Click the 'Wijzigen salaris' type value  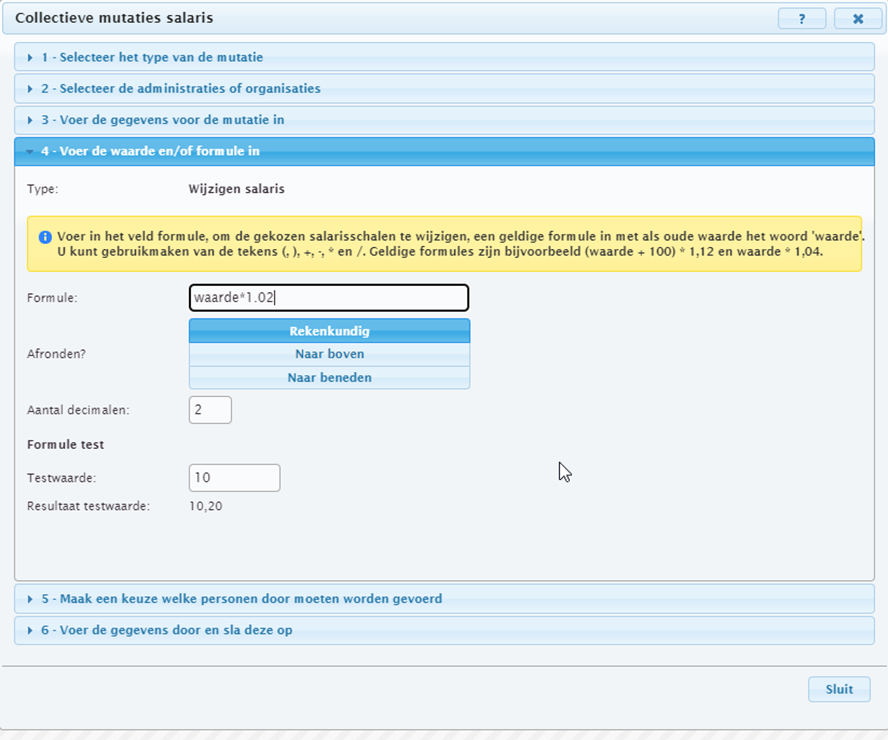(237, 189)
